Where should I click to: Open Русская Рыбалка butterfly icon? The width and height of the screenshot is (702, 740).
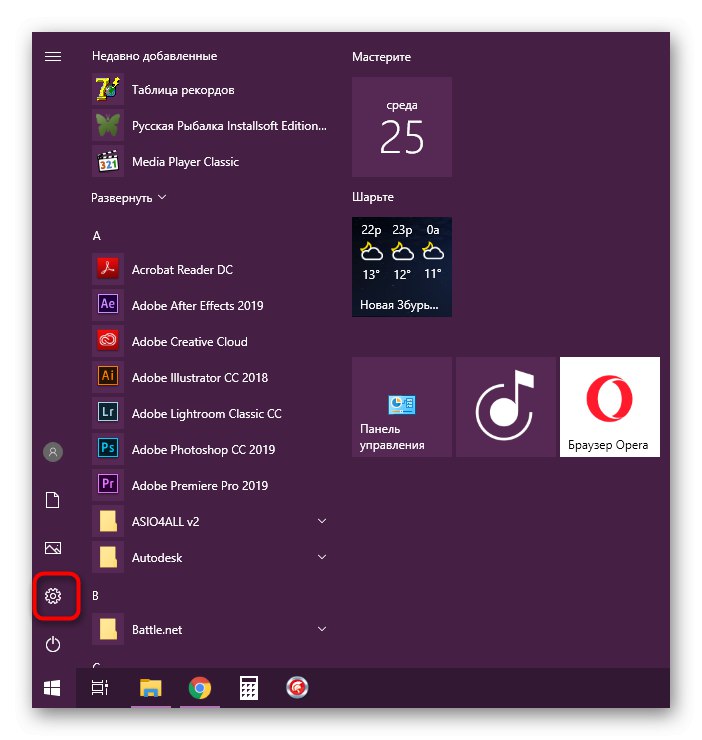[108, 126]
